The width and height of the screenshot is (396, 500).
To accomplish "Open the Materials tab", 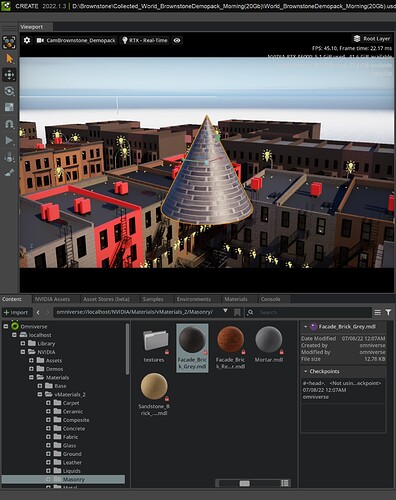I will pyautogui.click(x=236, y=299).
